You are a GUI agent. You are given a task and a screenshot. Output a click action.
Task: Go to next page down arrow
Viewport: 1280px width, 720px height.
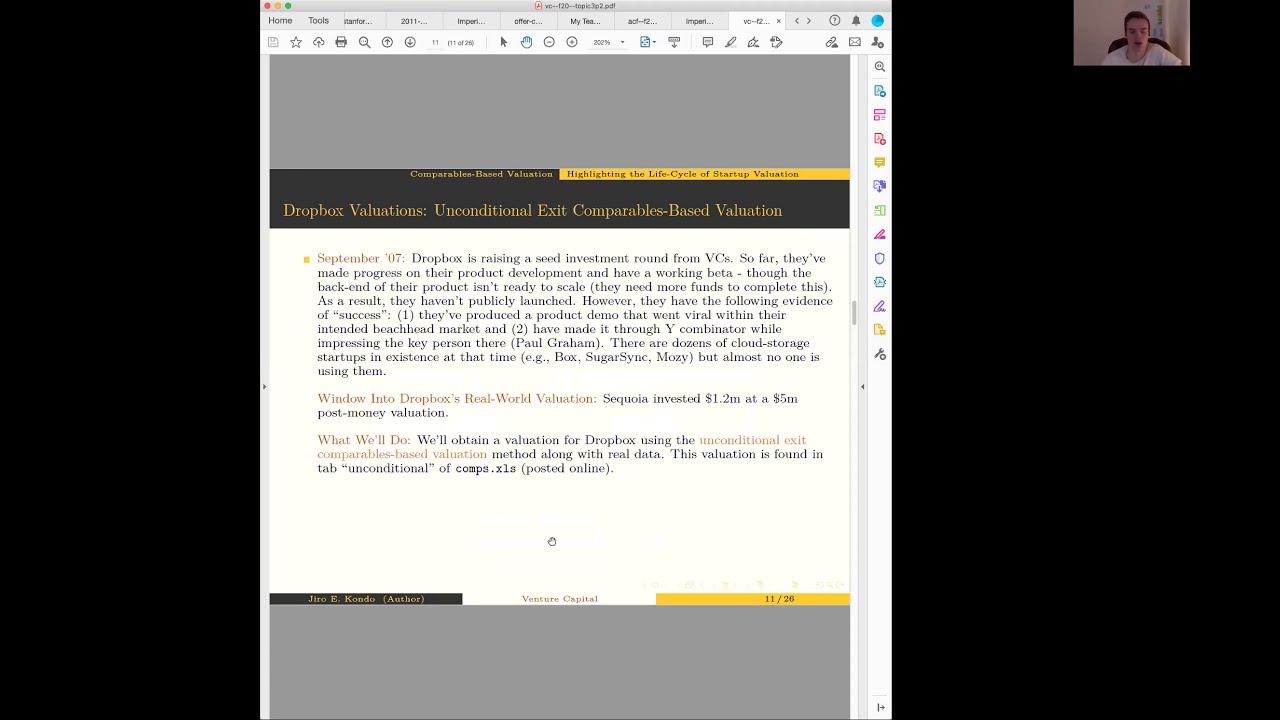(x=410, y=42)
